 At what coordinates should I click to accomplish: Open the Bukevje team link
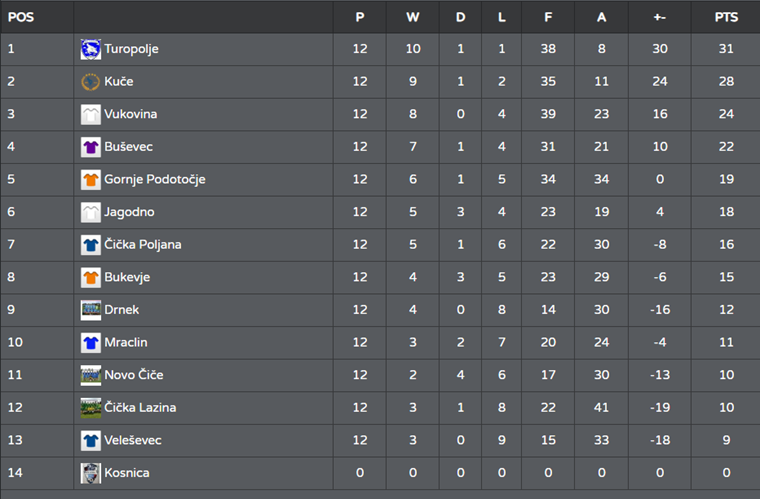pyautogui.click(x=127, y=277)
